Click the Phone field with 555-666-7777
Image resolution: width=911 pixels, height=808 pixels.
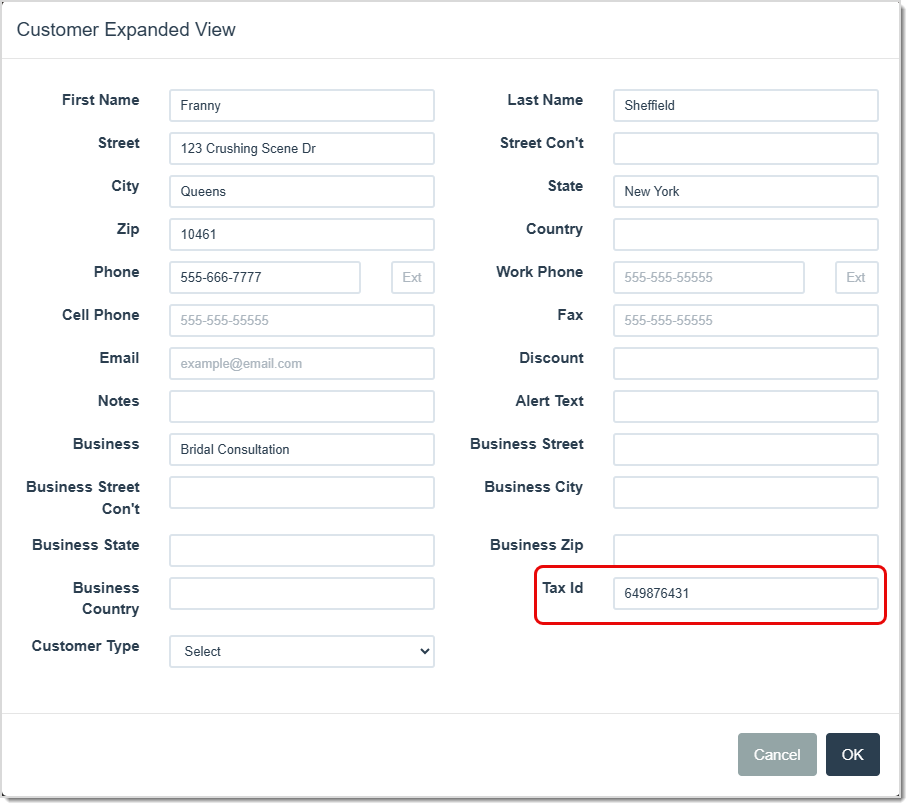pyautogui.click(x=263, y=277)
